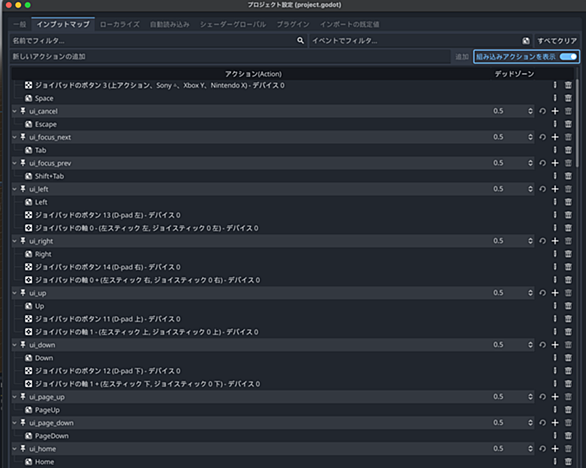Collapse the ui_right action tree

pyautogui.click(x=14, y=241)
